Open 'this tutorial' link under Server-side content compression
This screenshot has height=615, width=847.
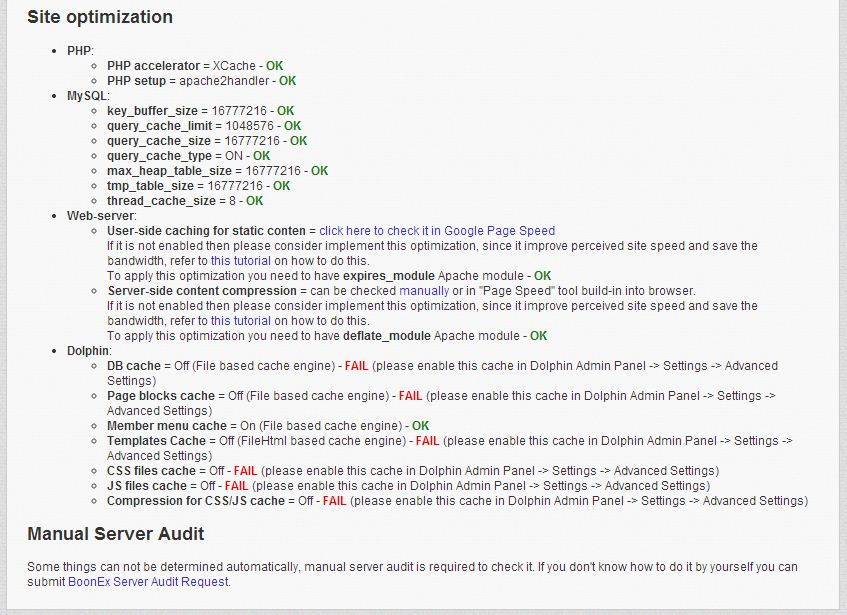click(240, 321)
